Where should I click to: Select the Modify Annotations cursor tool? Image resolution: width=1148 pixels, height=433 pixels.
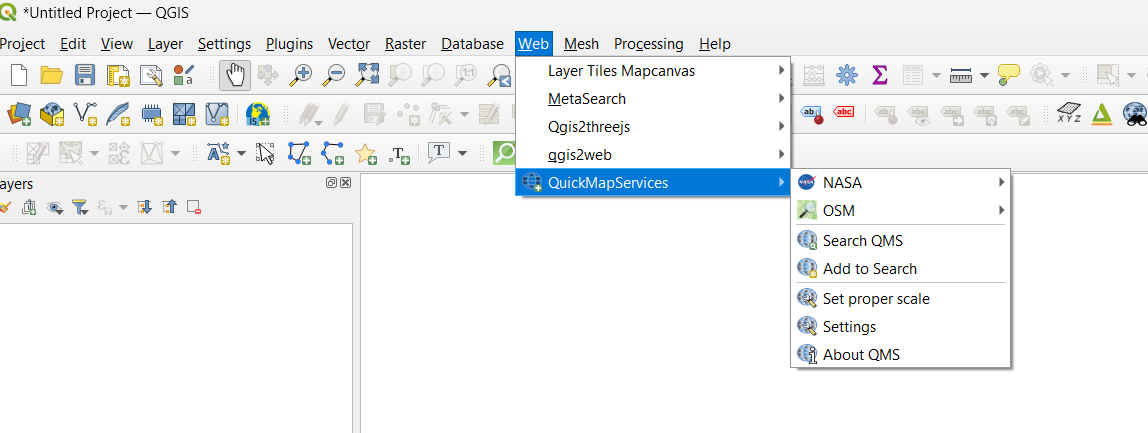tap(265, 152)
